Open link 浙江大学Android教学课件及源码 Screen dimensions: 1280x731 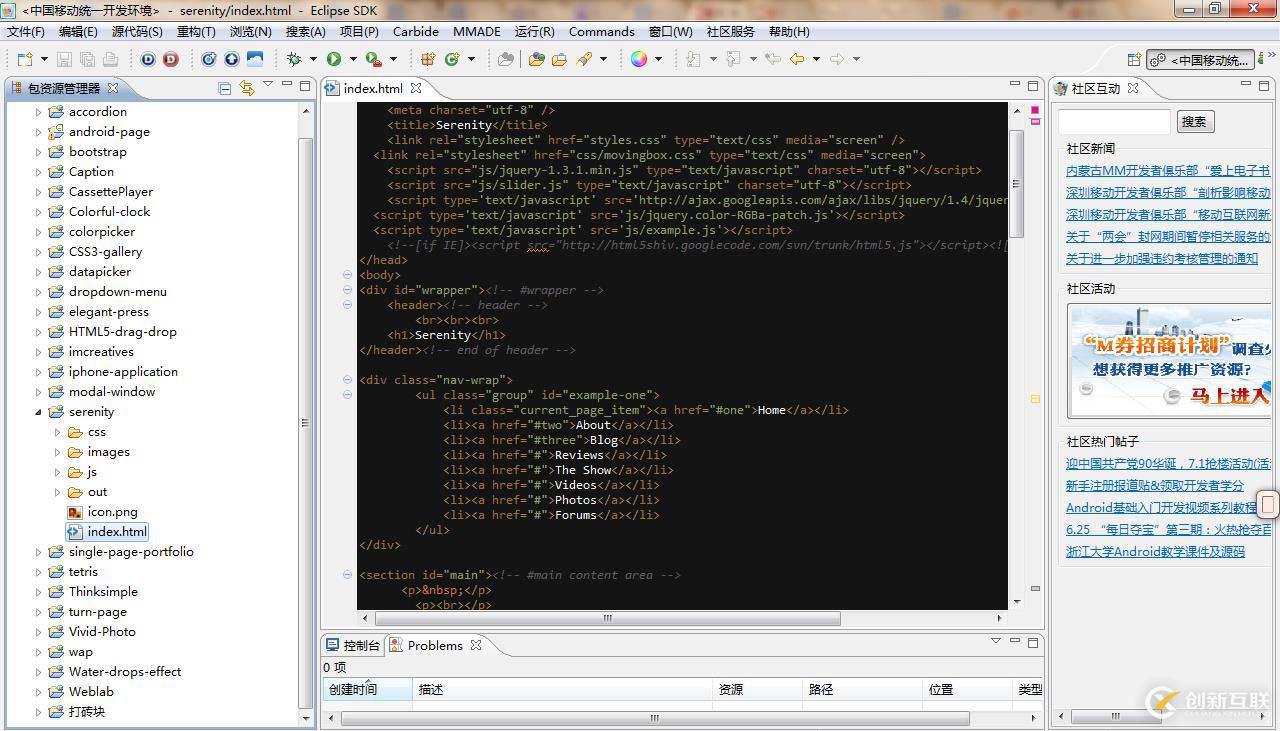tap(1156, 552)
